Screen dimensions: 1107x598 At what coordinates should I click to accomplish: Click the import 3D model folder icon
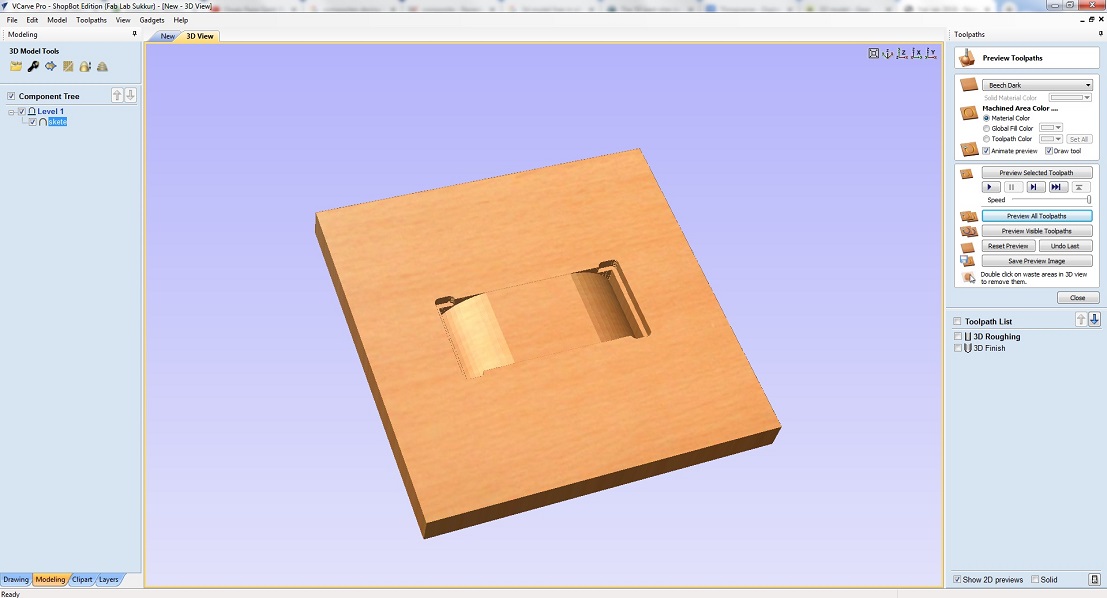[x=16, y=66]
